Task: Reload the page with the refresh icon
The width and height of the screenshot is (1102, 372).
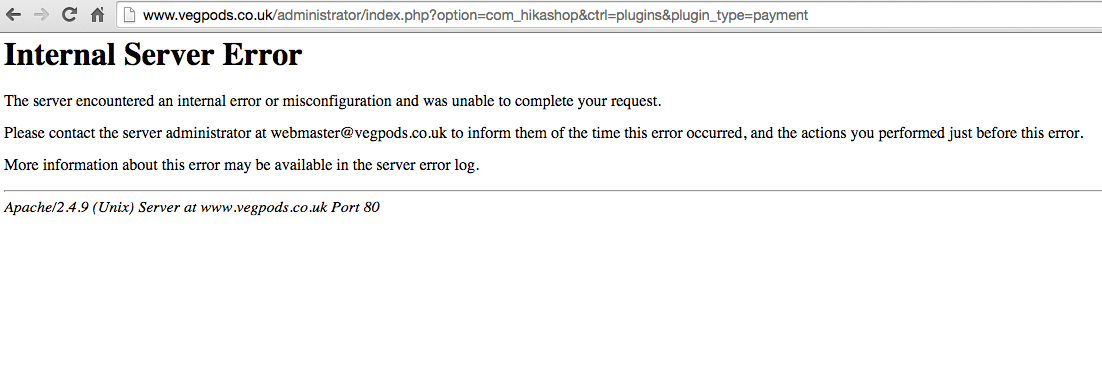Action: pyautogui.click(x=69, y=14)
